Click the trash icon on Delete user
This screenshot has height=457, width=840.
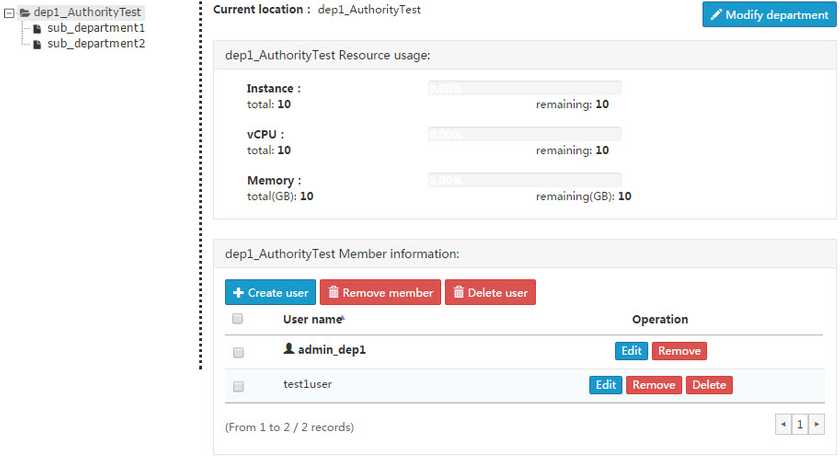pos(458,293)
